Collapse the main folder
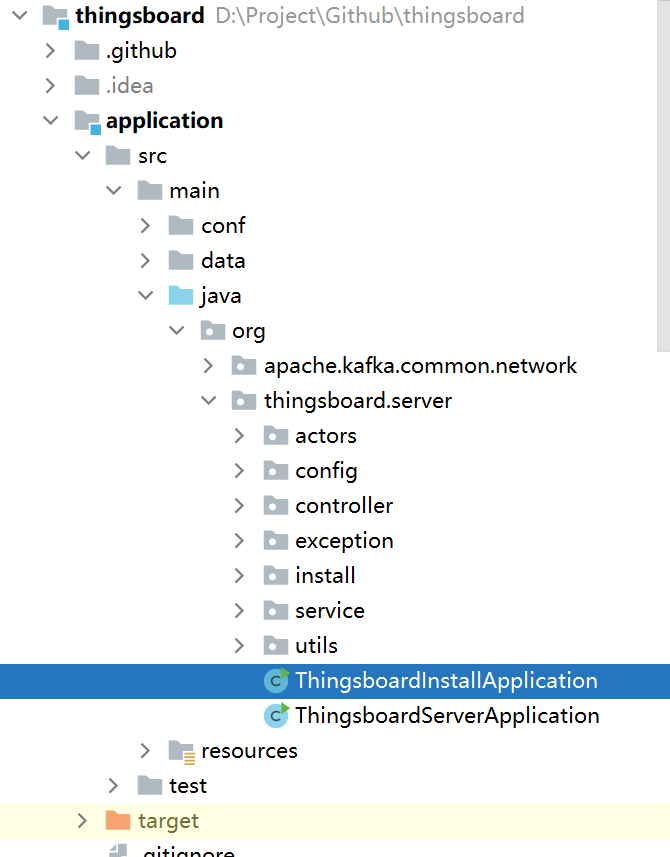Viewport: 670px width, 857px height. pos(114,191)
